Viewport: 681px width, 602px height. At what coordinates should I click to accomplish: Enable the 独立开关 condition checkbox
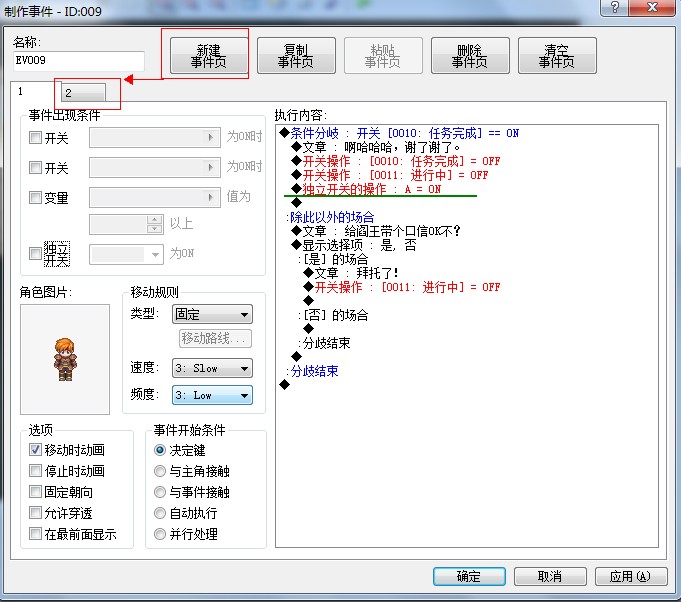[x=35, y=253]
